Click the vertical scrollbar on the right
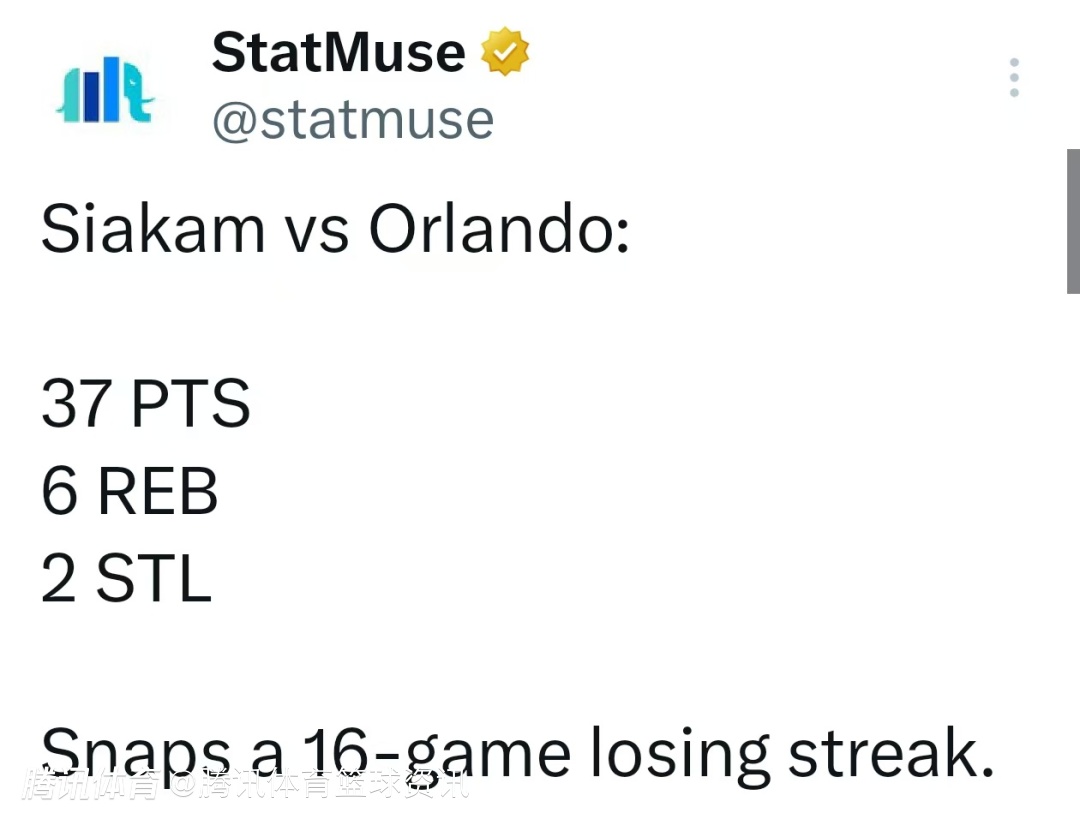 click(1072, 220)
